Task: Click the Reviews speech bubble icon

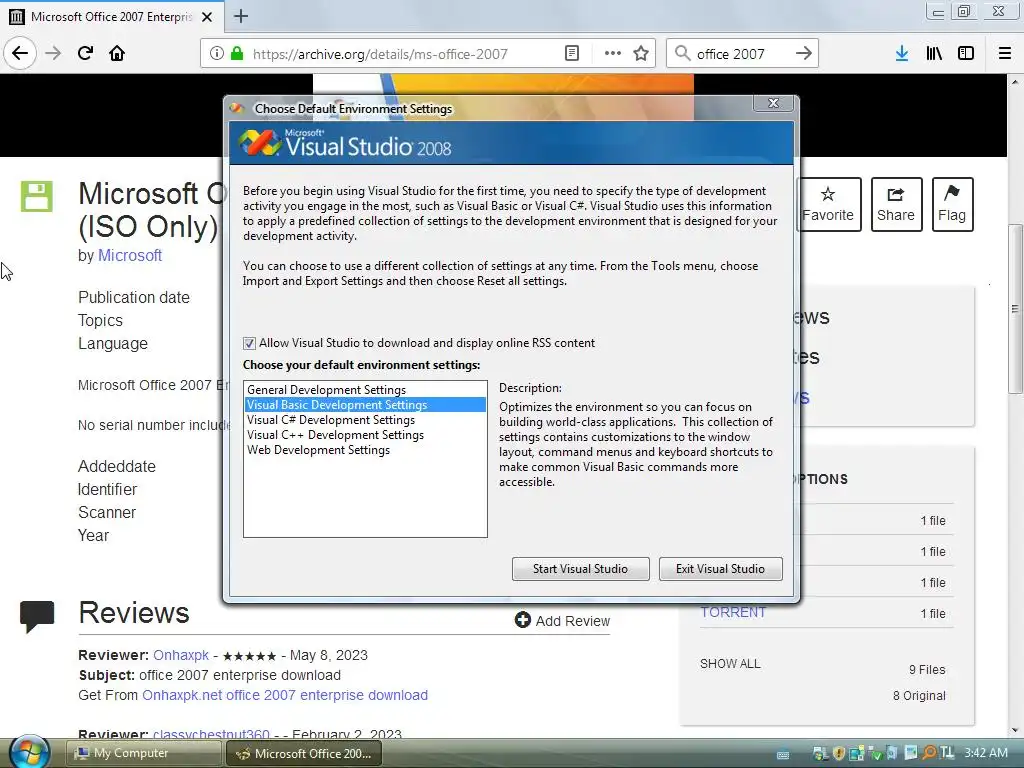Action: point(37,616)
